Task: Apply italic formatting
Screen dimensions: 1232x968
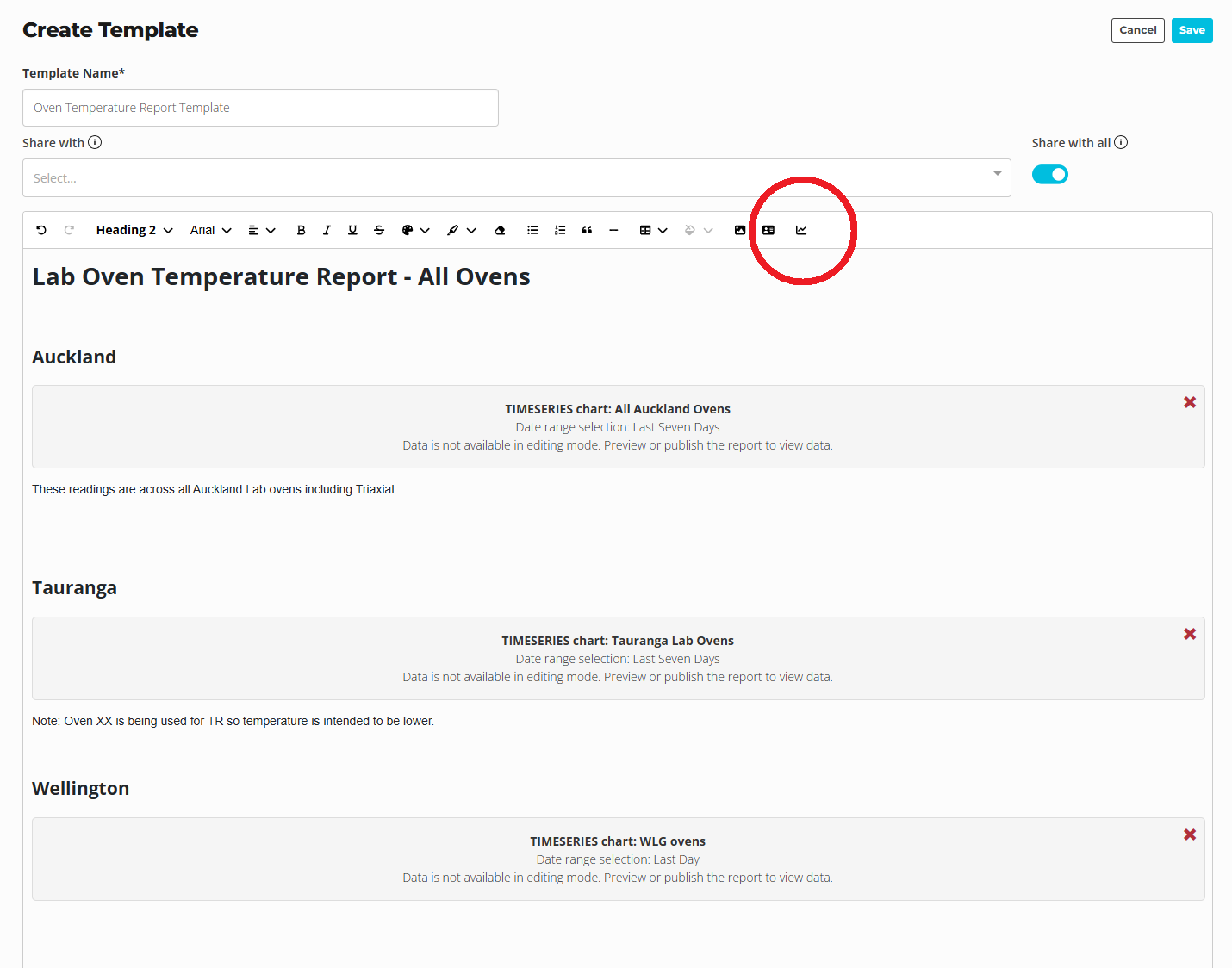Action: 327,230
